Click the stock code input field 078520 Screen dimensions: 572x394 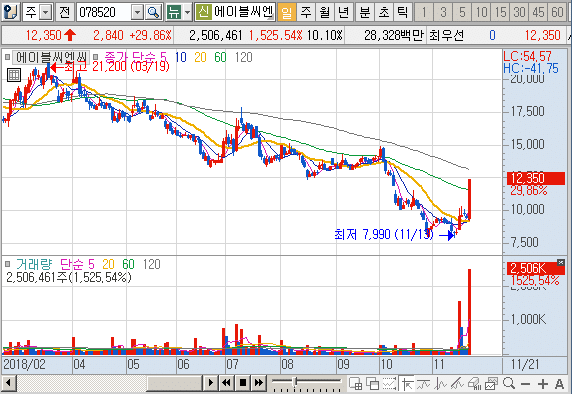[104, 13]
